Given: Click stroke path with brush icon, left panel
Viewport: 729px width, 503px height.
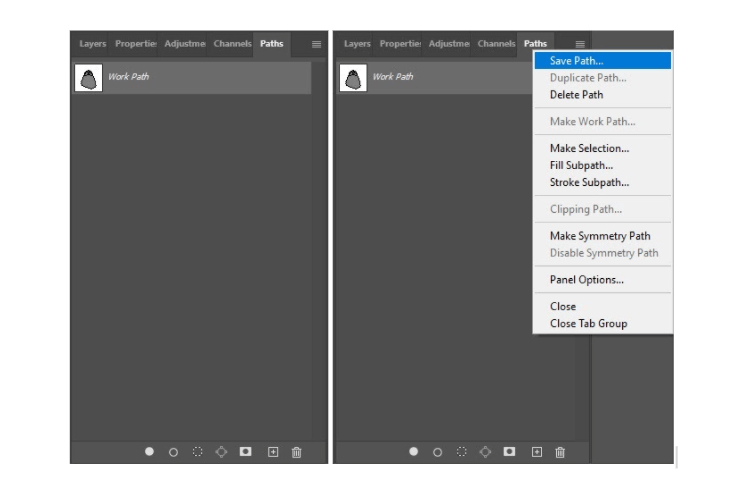Looking at the screenshot, I should [x=173, y=452].
